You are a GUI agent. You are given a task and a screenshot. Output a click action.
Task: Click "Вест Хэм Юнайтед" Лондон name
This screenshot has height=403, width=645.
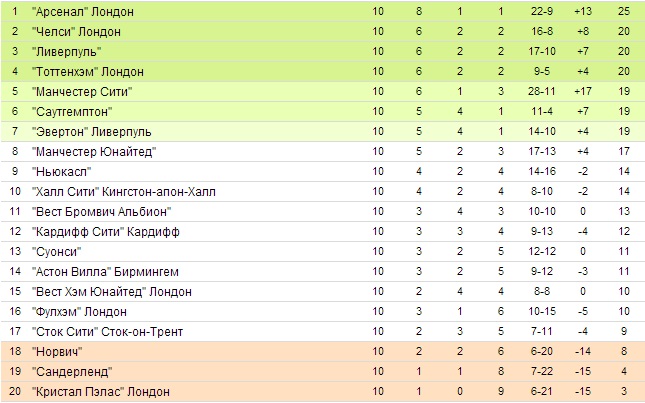[x=112, y=292]
